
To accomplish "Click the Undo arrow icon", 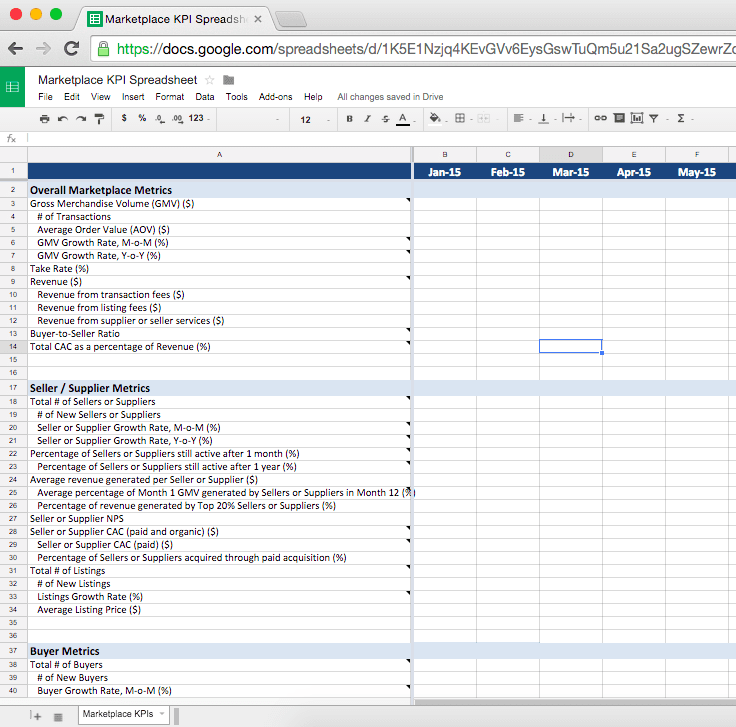I will 63,119.
